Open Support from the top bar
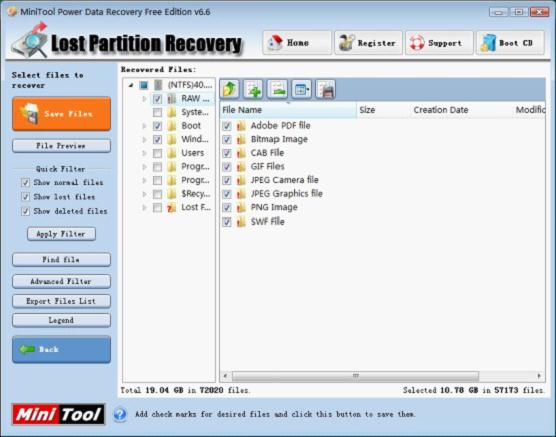Image resolution: width=556 pixels, height=437 pixels. click(439, 43)
